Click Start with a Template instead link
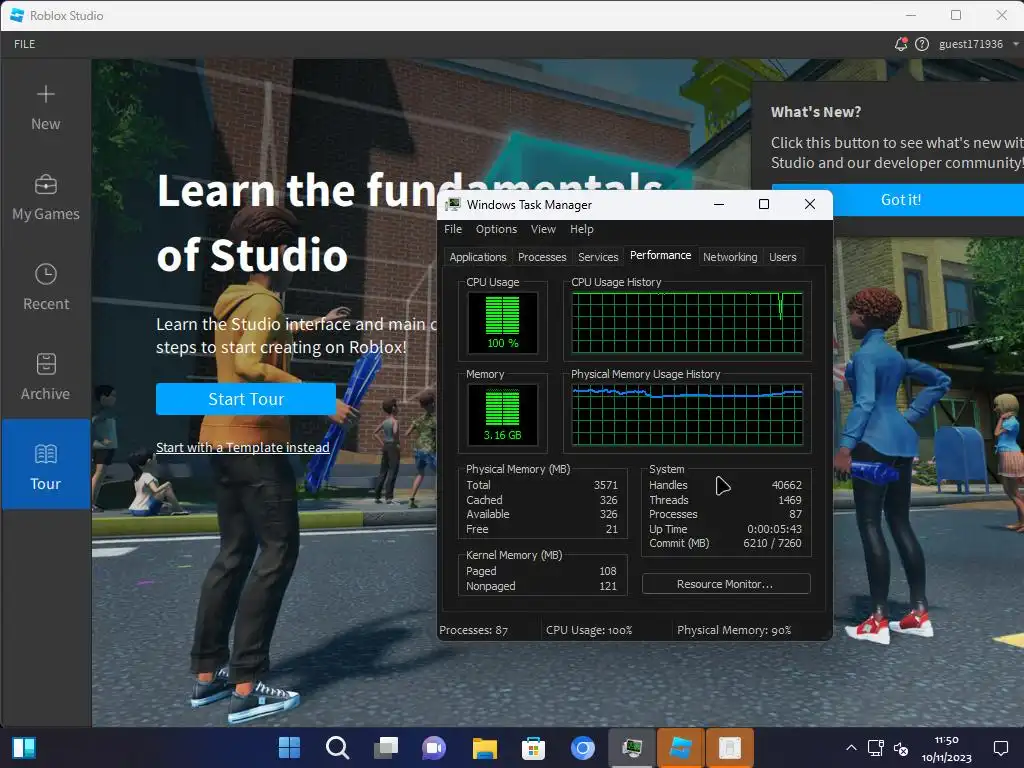The width and height of the screenshot is (1024, 768). pyautogui.click(x=242, y=447)
